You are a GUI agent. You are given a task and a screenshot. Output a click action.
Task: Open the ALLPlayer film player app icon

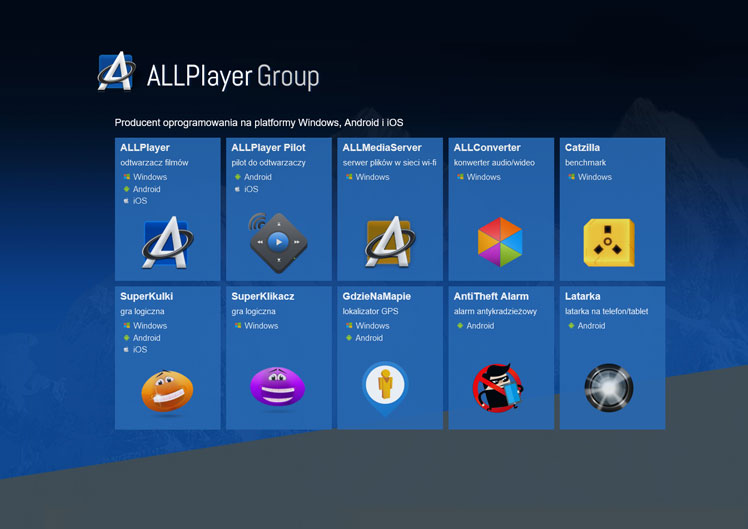pyautogui.click(x=167, y=242)
